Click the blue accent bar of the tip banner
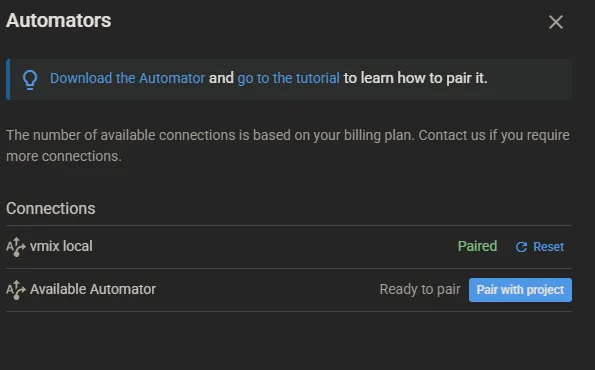The image size is (595, 370). [8, 79]
